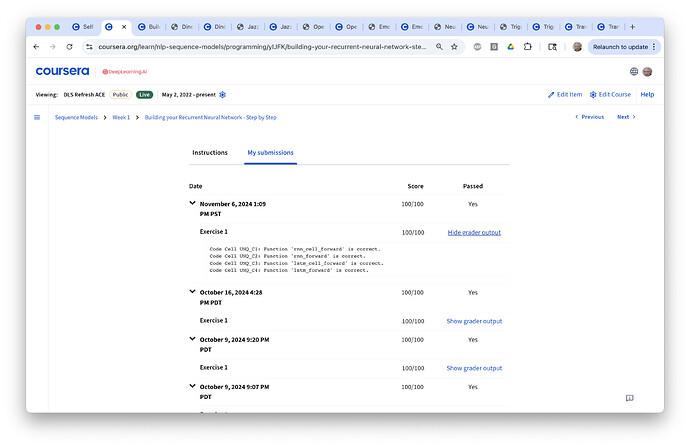690x446 pixels.
Task: Switch to the Emc tab with Coursera favicon
Action: (411, 27)
